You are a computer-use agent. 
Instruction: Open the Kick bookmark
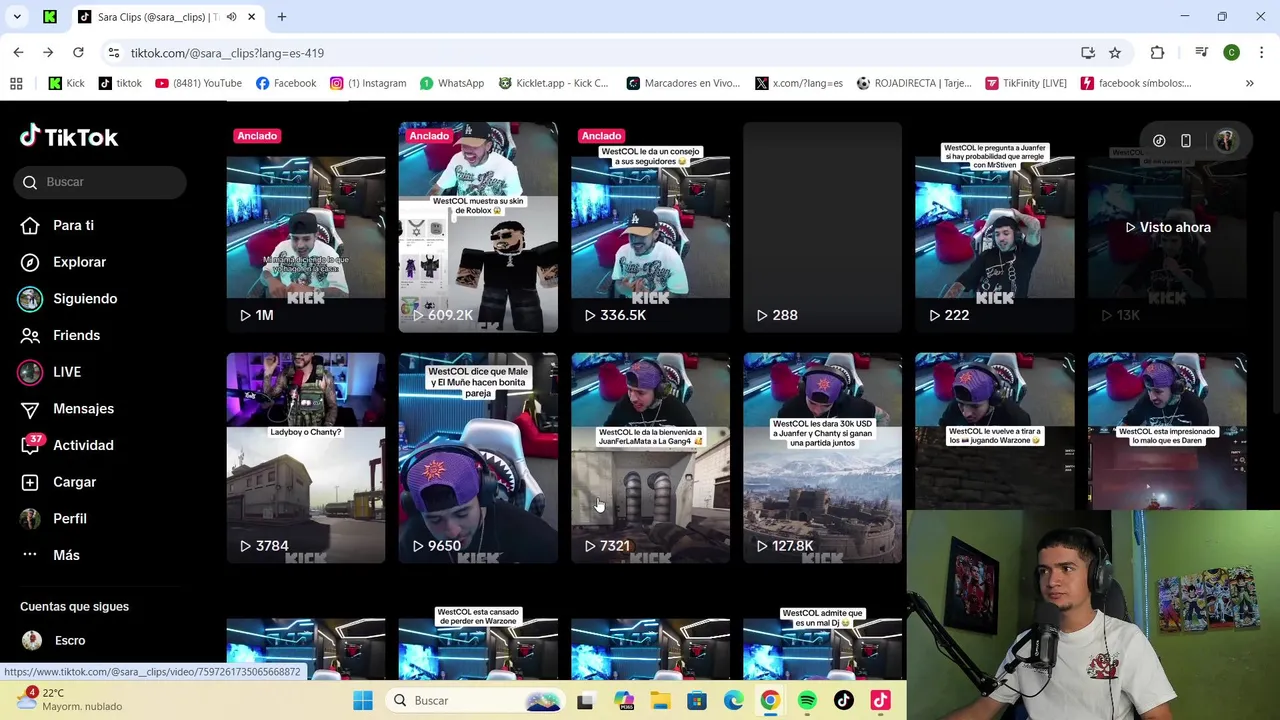(67, 83)
